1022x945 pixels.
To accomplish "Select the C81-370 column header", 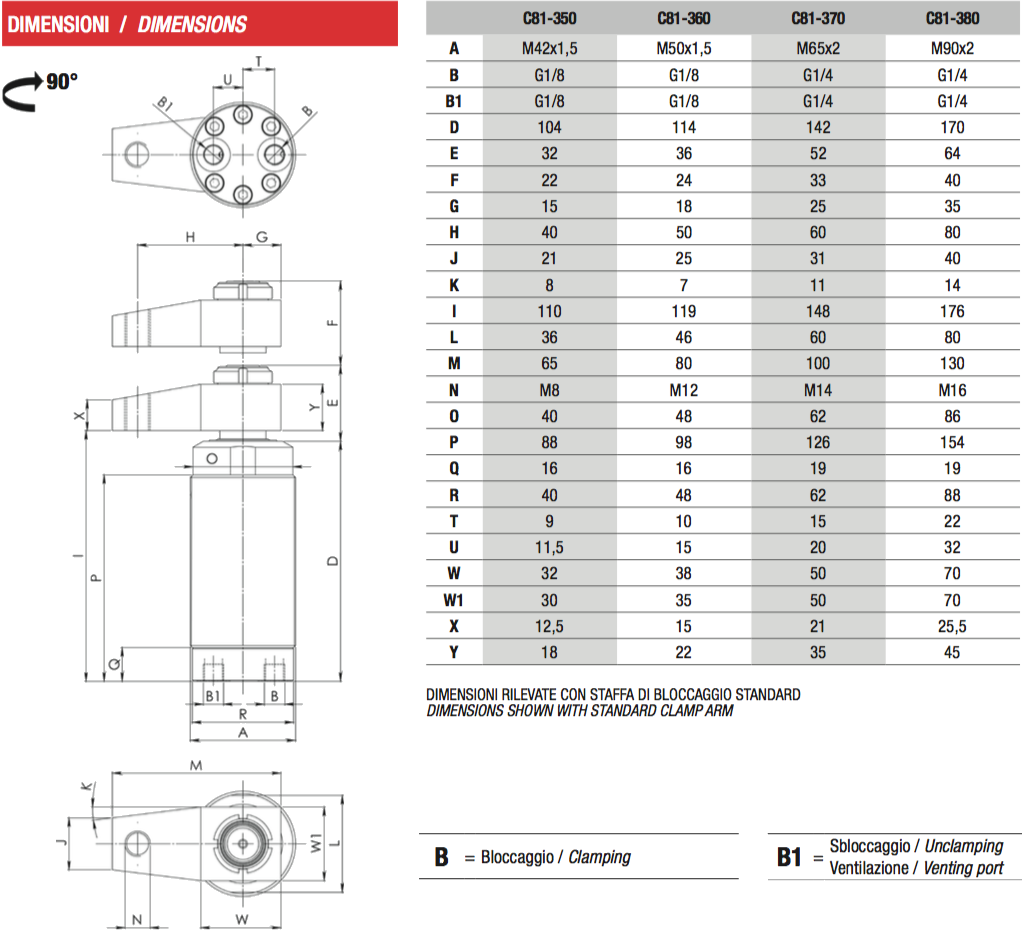I will coord(818,18).
